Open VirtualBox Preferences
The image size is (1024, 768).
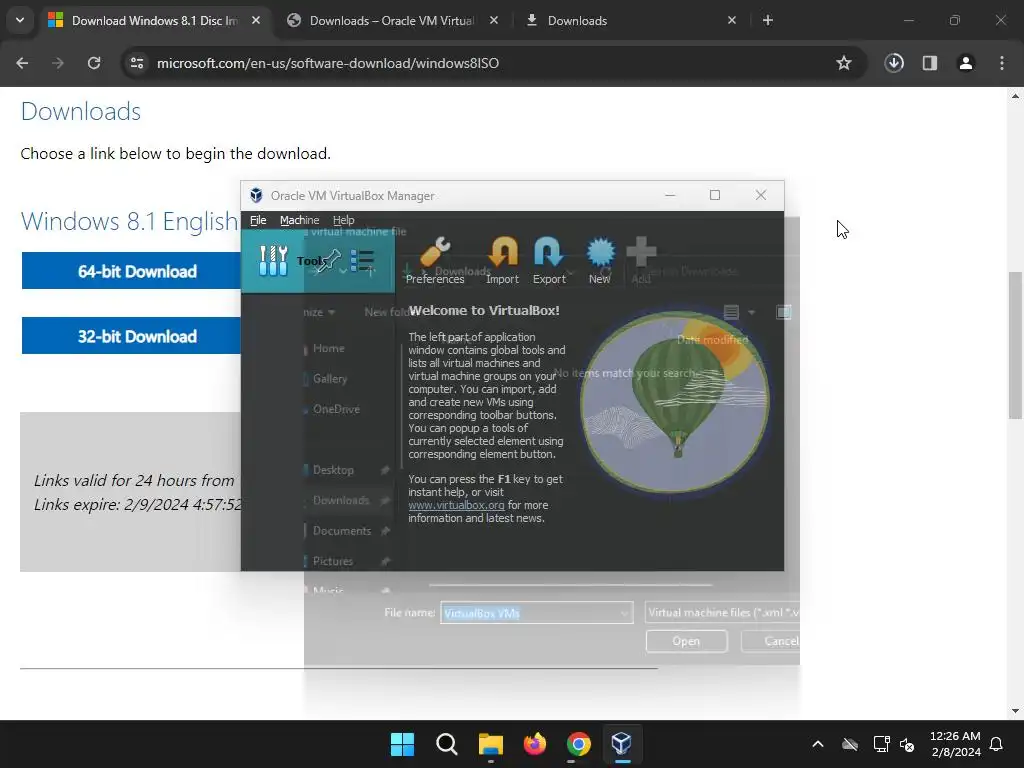(x=435, y=261)
